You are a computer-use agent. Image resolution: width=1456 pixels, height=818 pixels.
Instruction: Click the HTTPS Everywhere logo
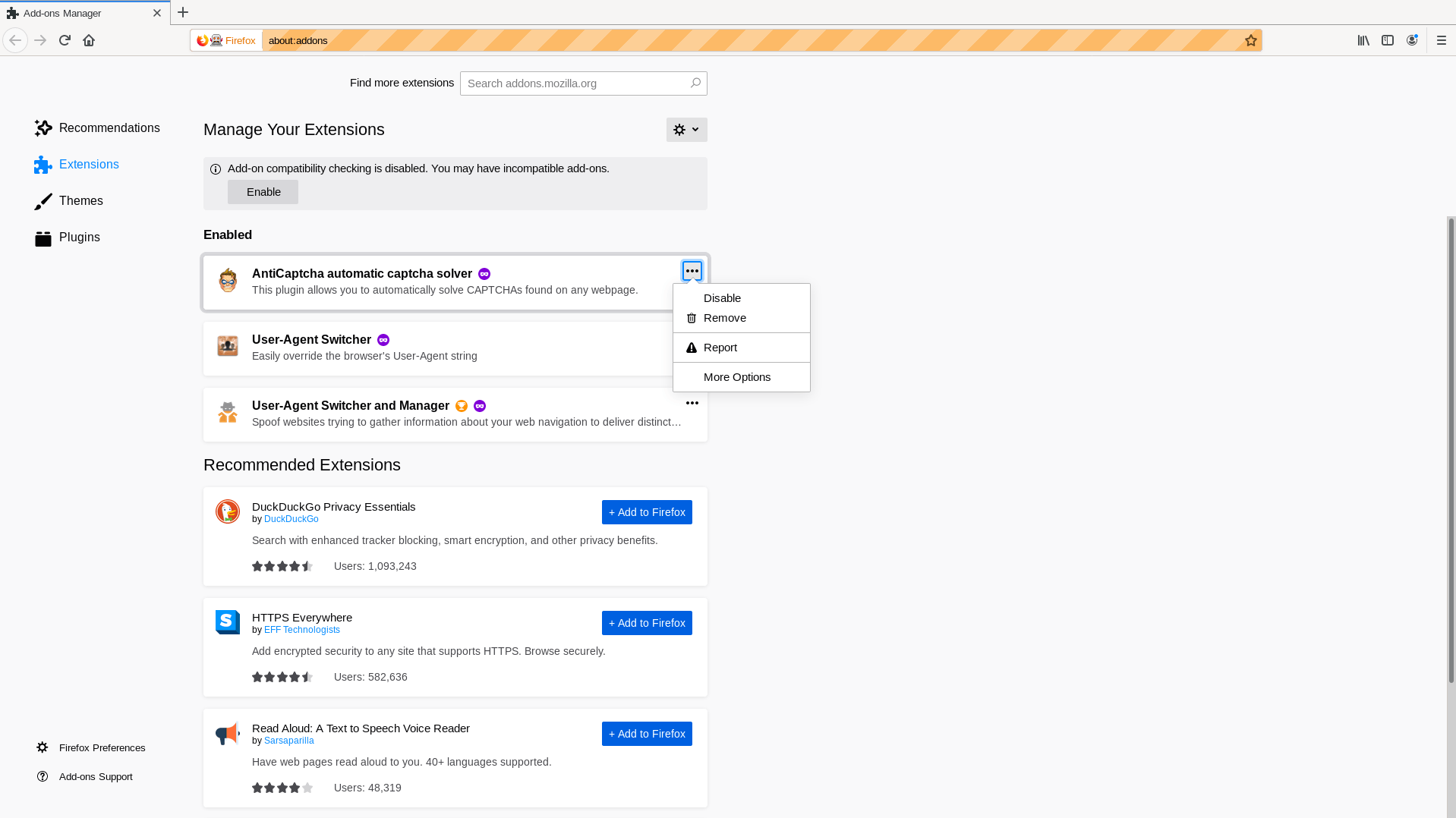click(x=228, y=622)
